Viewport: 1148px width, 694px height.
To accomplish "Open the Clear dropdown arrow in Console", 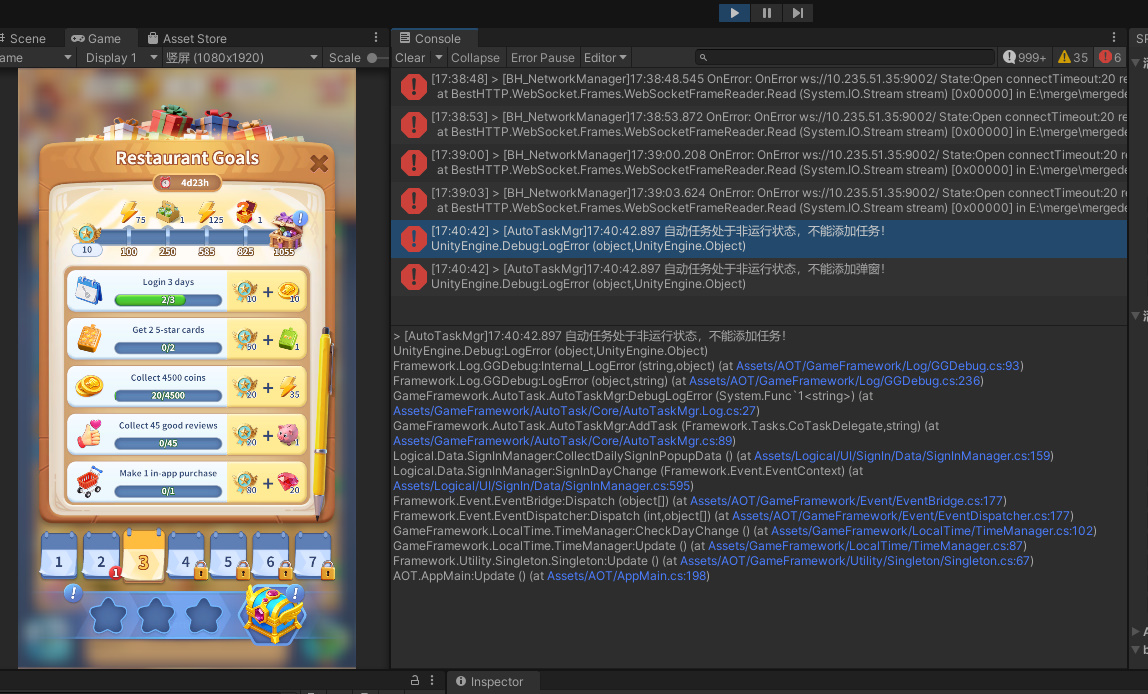I will pyautogui.click(x=438, y=58).
